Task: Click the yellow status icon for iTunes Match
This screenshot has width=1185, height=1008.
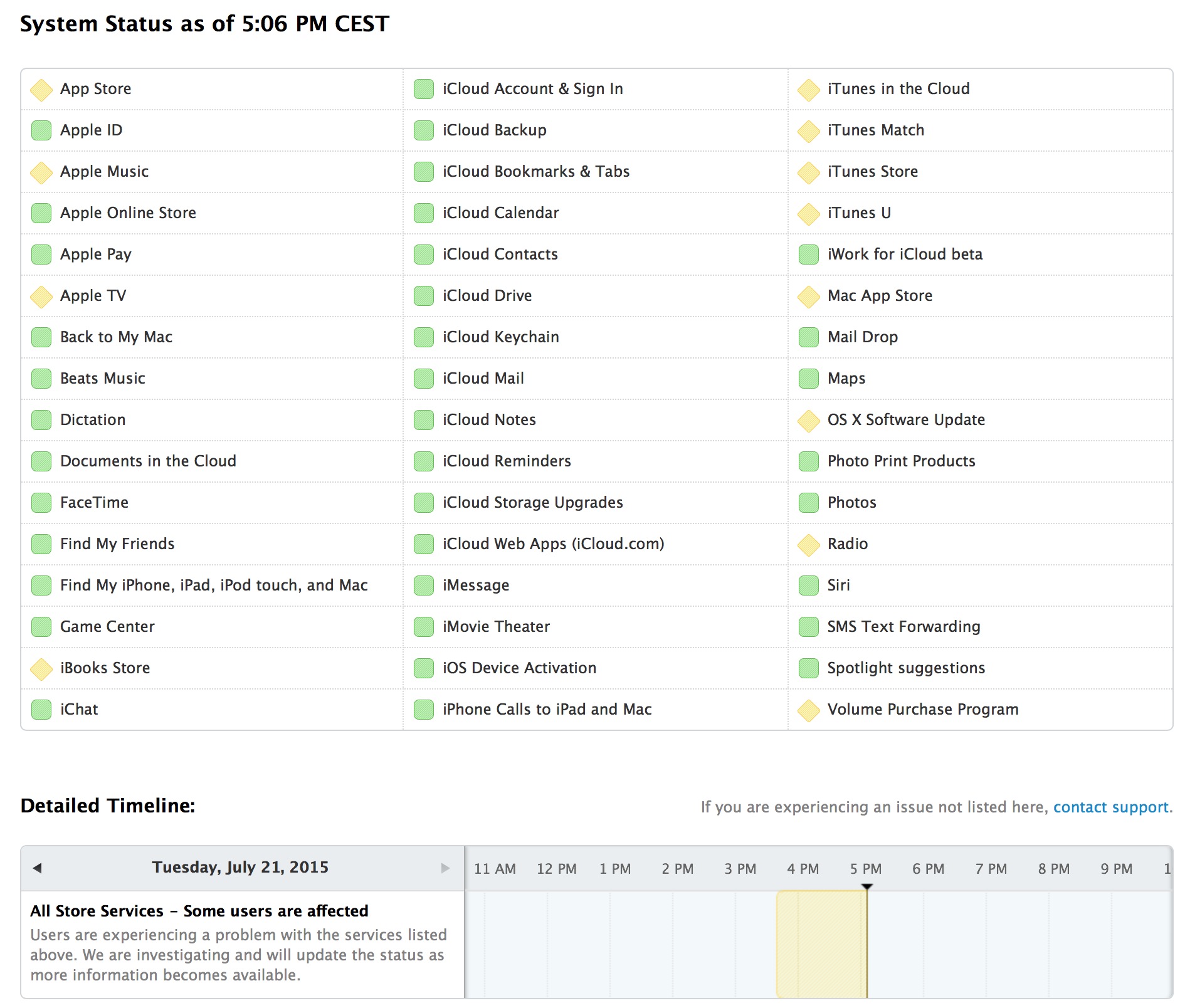Action: pos(809,131)
